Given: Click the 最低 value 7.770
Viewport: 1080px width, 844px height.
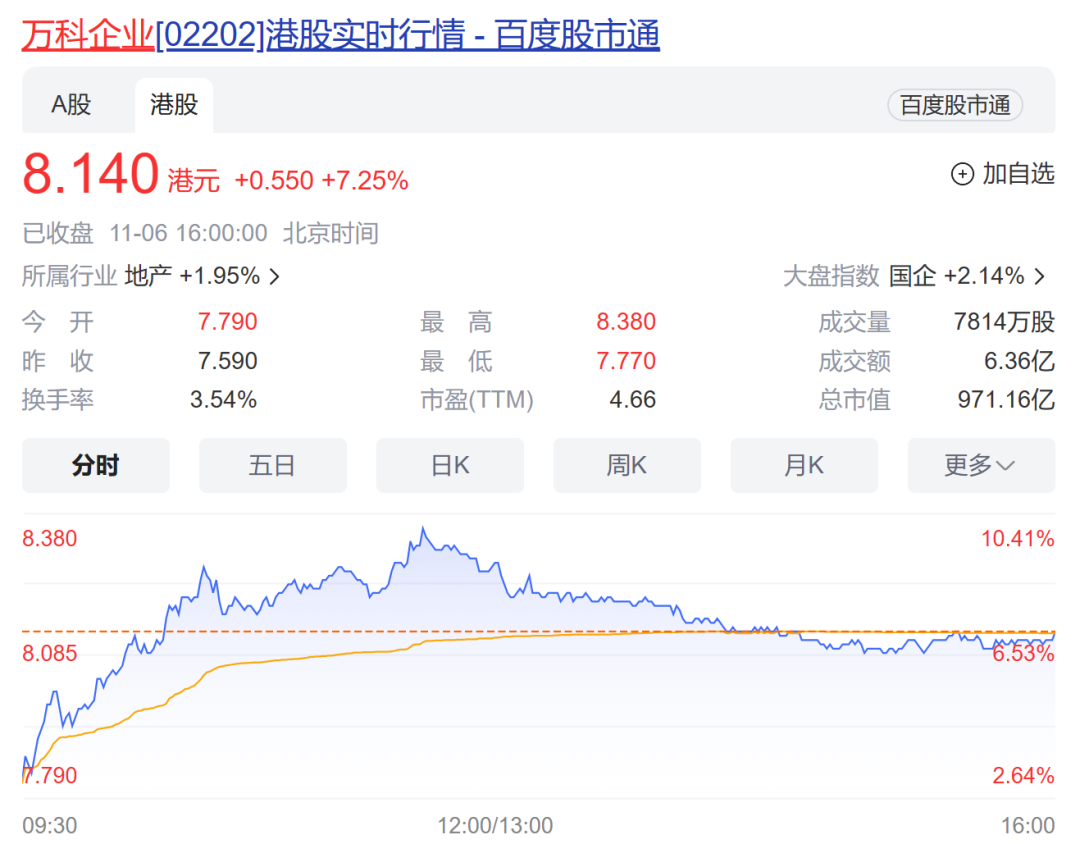Looking at the screenshot, I should click(x=625, y=361).
